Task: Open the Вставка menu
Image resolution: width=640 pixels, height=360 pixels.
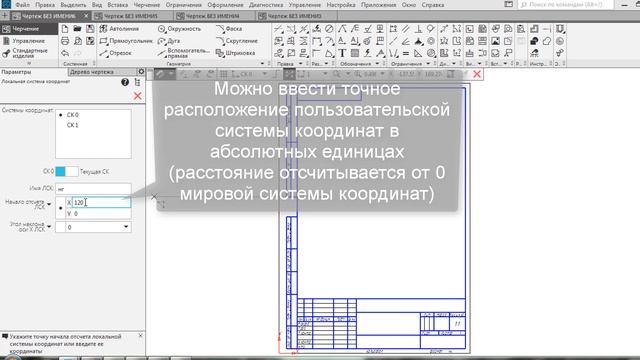Action: 118,5
